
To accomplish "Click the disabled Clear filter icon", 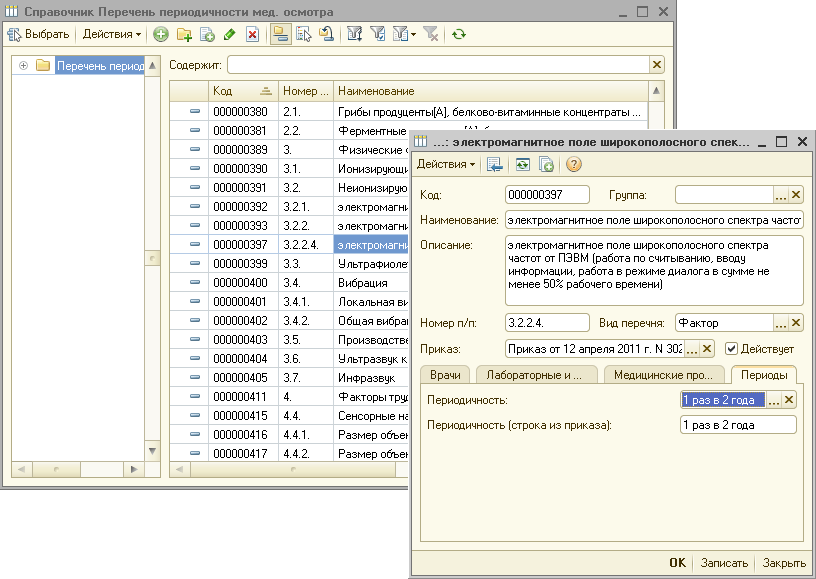I will click(431, 34).
